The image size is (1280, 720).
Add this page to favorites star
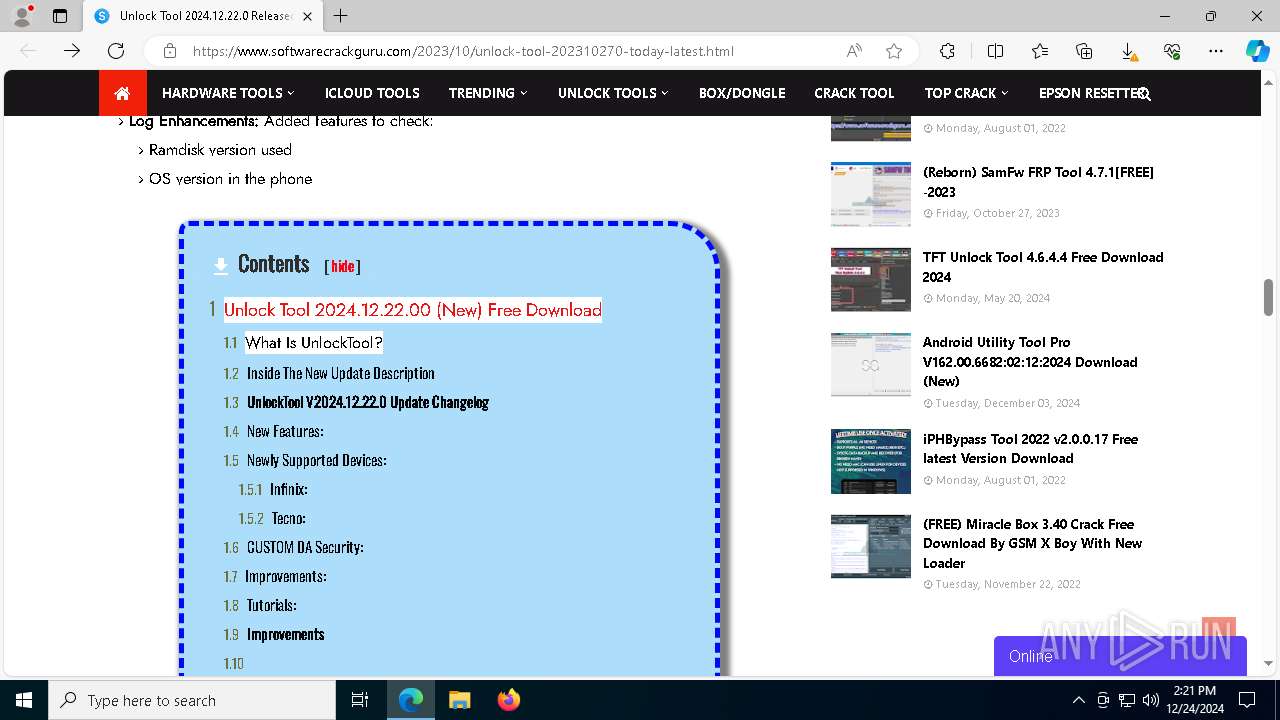[x=894, y=51]
